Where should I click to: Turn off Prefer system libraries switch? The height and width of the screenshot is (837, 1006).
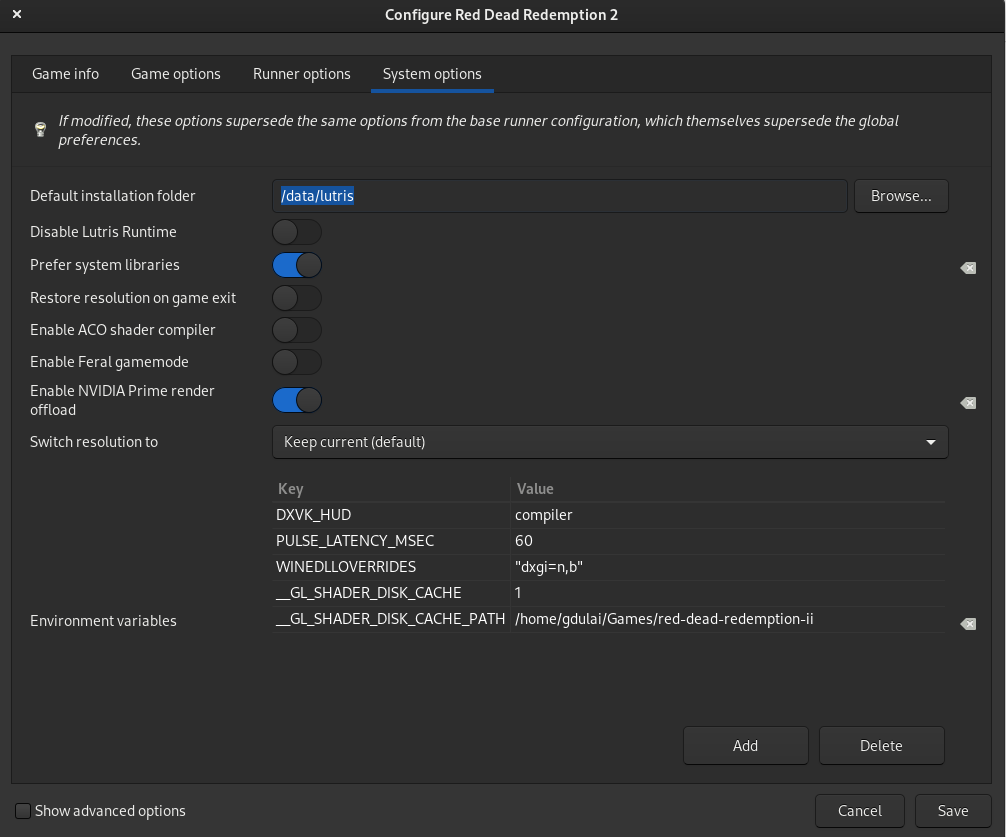(296, 265)
